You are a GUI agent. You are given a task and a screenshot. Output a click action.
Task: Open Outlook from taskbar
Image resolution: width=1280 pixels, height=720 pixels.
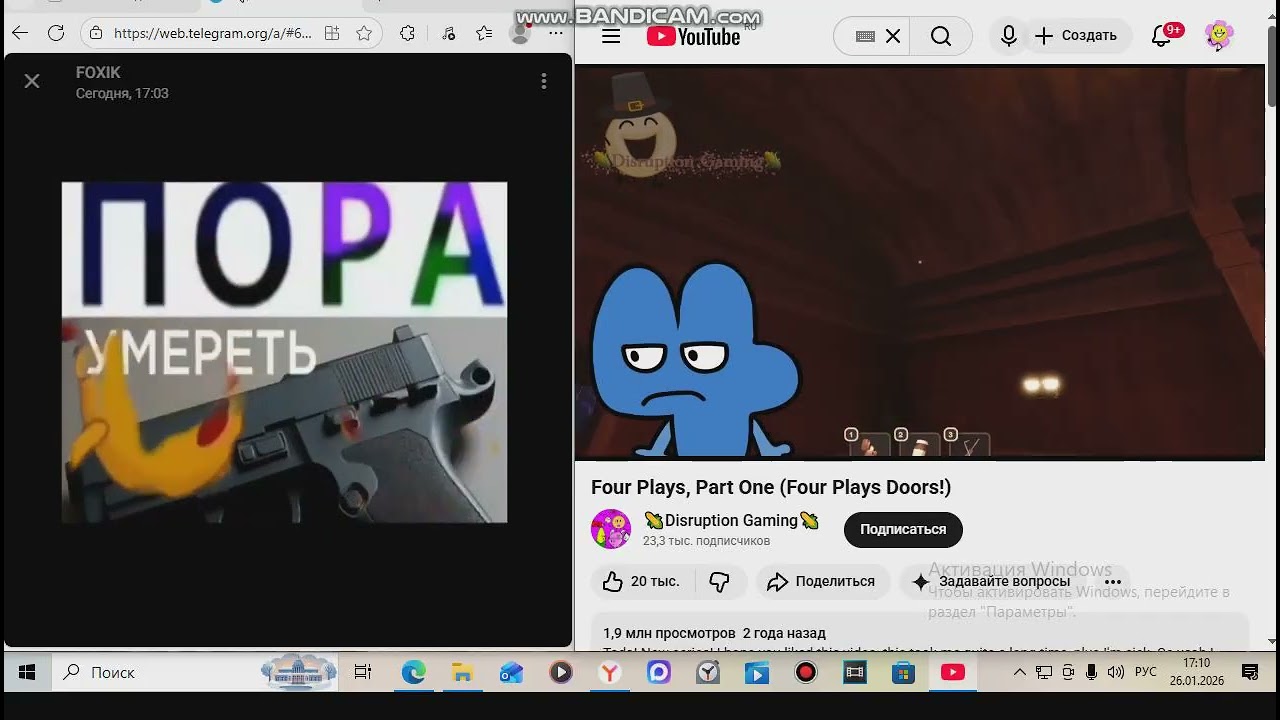(511, 672)
